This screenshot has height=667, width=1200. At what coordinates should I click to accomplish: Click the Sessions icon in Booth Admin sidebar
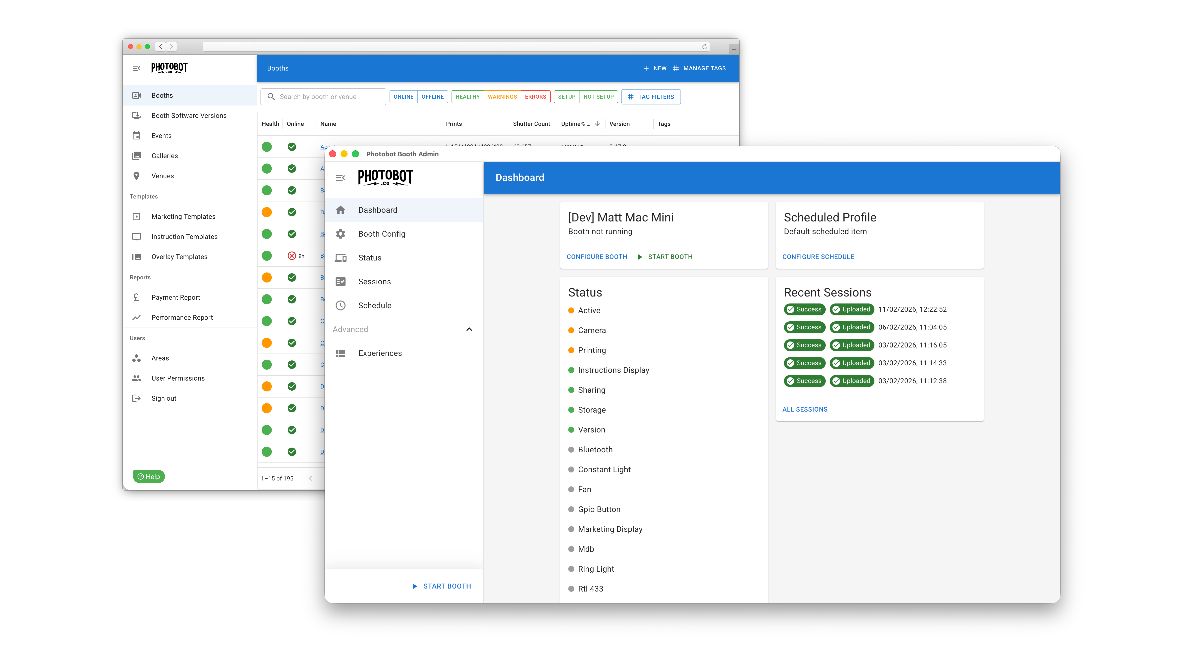341,282
